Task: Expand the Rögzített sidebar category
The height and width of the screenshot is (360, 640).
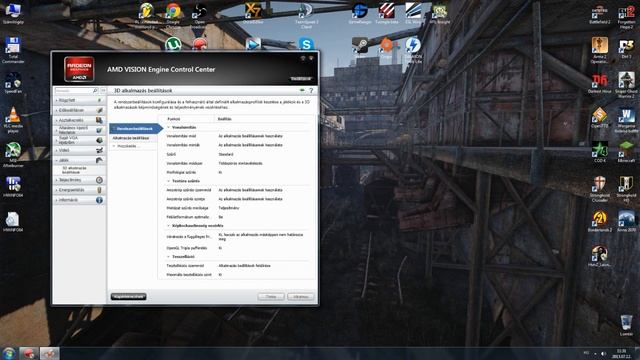Action: 79,100
